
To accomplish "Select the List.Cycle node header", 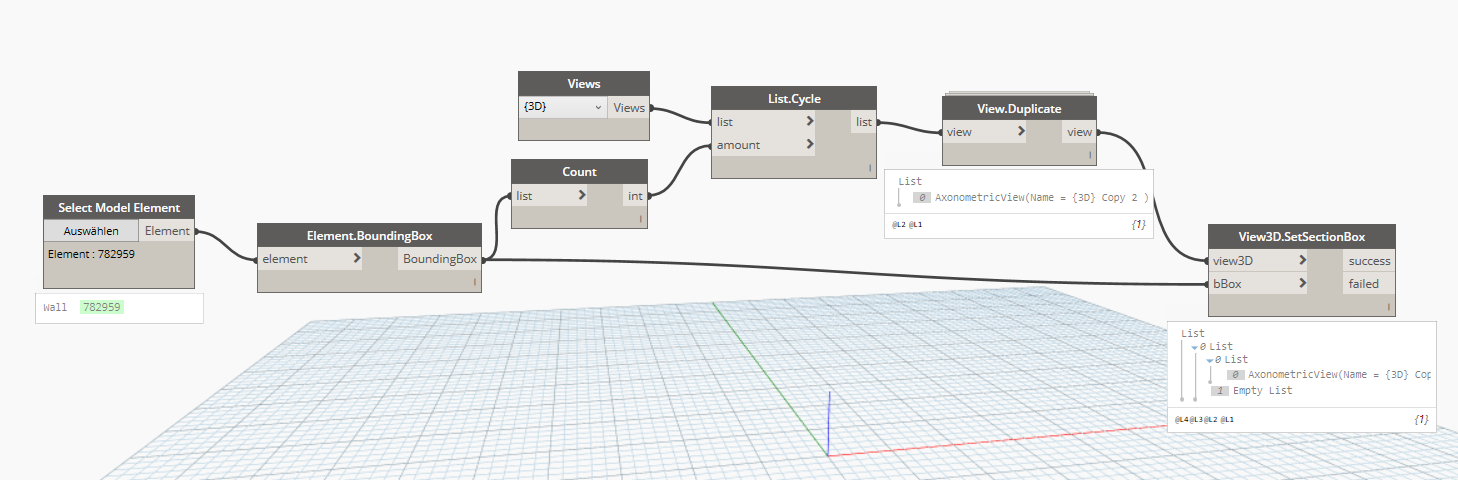I will click(x=794, y=98).
